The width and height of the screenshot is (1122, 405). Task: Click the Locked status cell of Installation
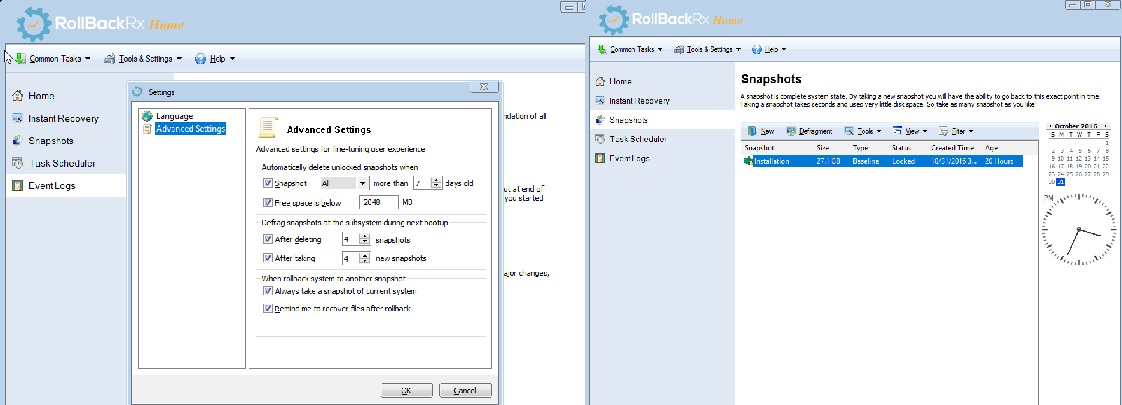pyautogui.click(x=904, y=161)
